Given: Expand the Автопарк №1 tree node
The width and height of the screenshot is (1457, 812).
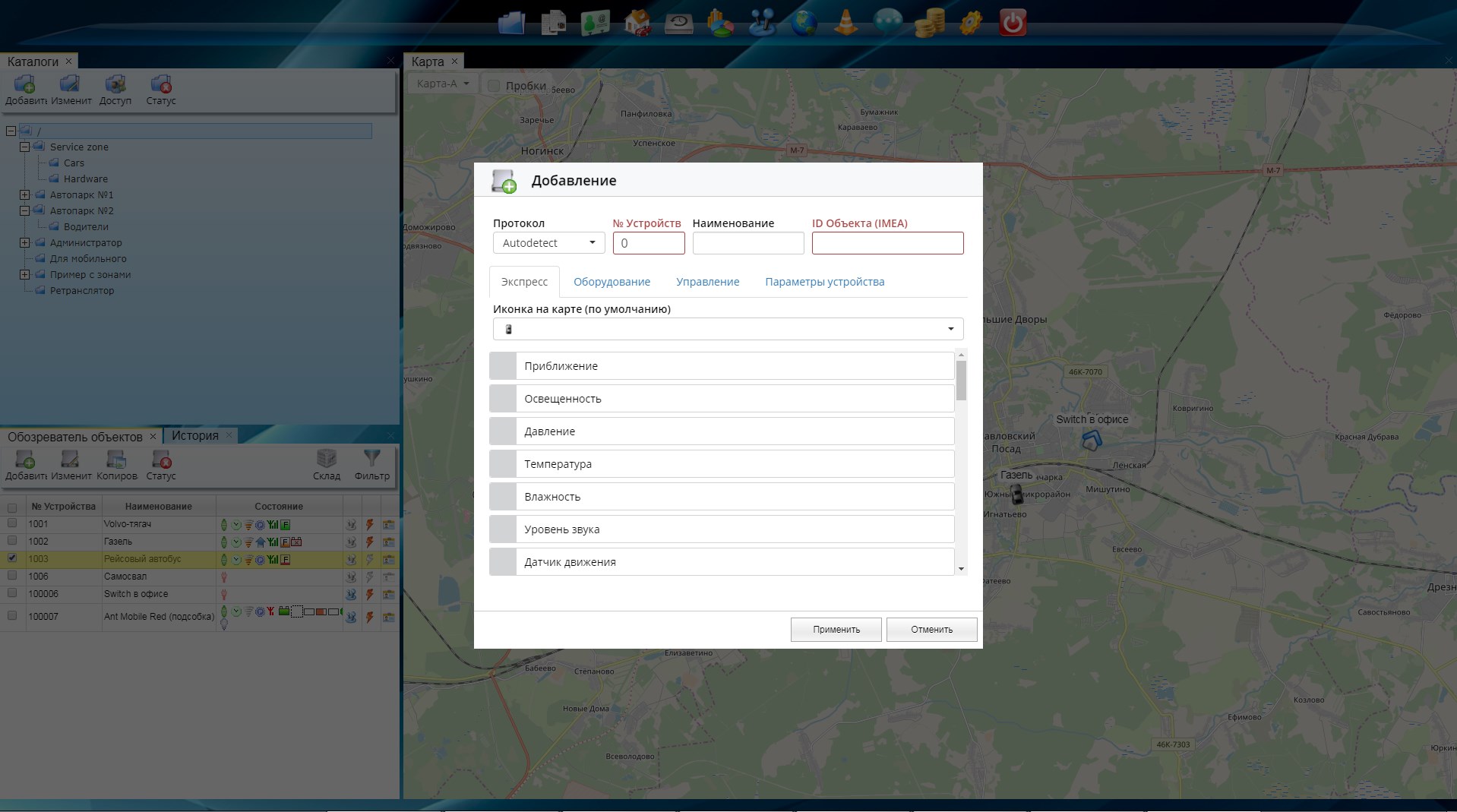Looking at the screenshot, I should pyautogui.click(x=24, y=195).
